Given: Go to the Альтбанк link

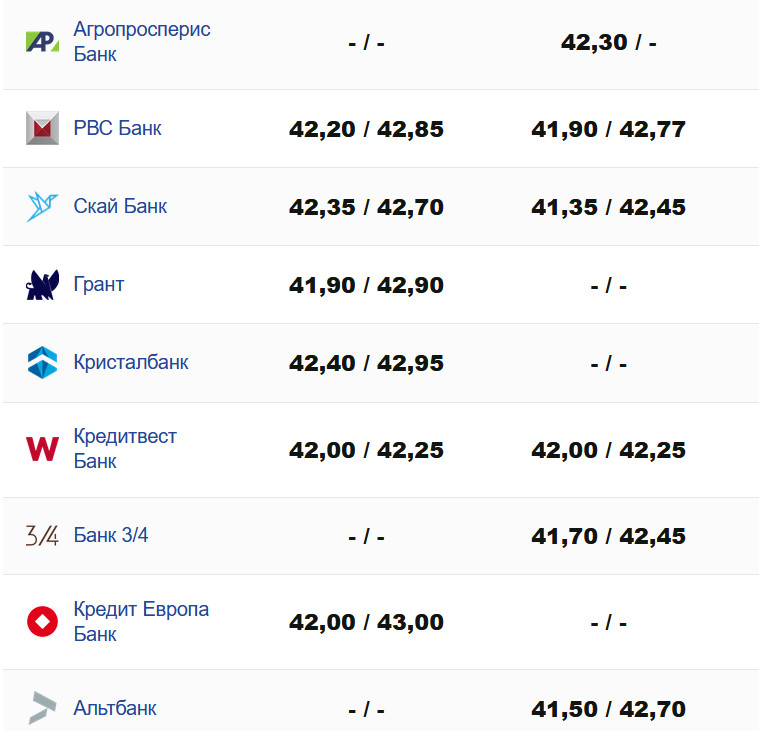Looking at the screenshot, I should tap(115, 709).
